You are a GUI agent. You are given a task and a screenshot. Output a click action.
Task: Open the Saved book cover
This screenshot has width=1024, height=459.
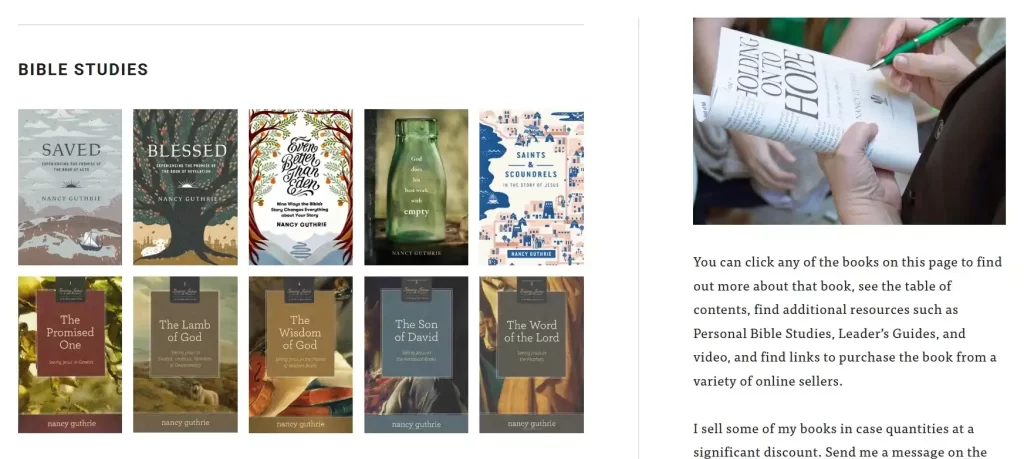(x=70, y=187)
